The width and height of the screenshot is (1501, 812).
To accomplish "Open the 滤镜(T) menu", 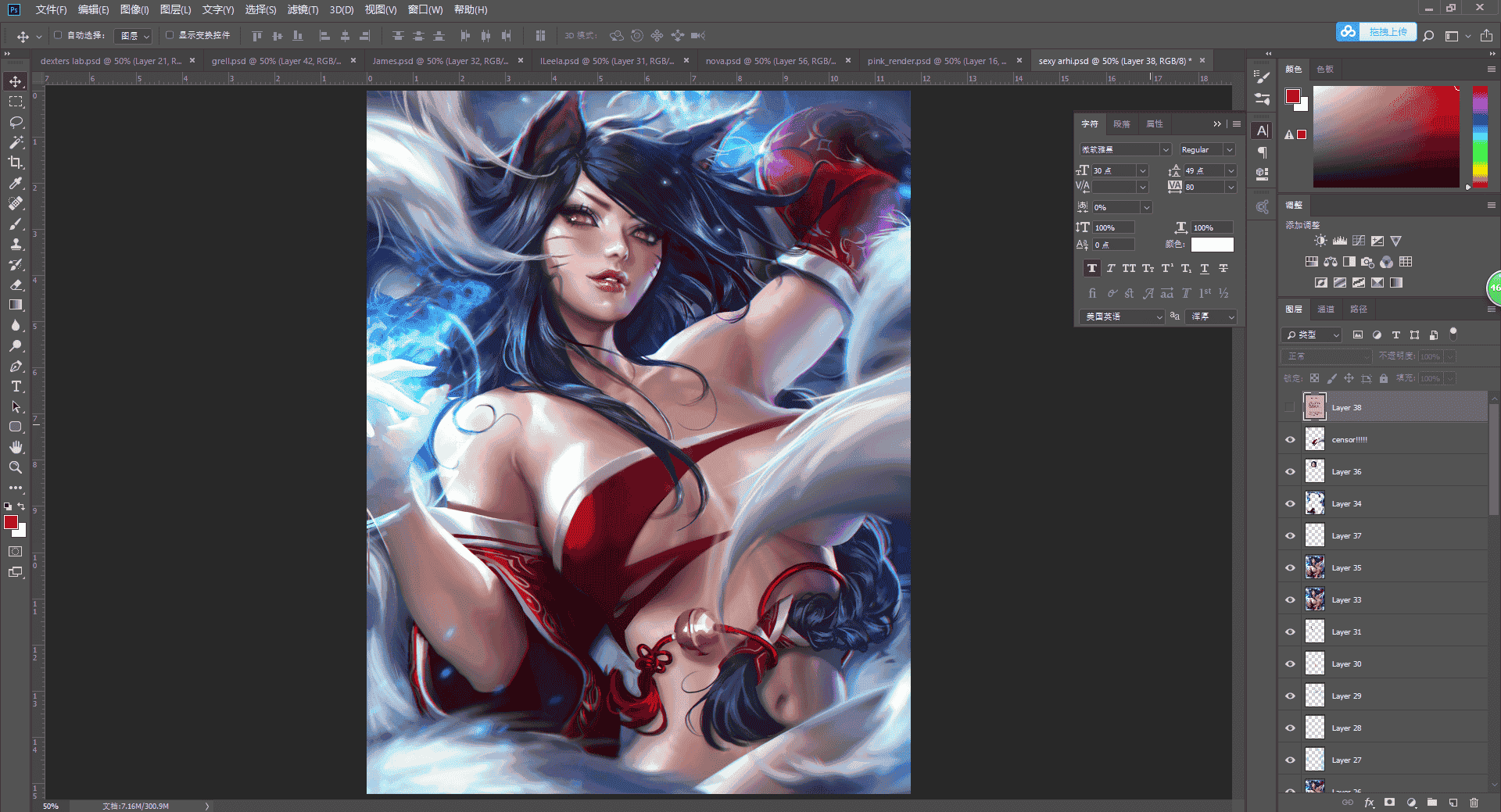I will (303, 9).
